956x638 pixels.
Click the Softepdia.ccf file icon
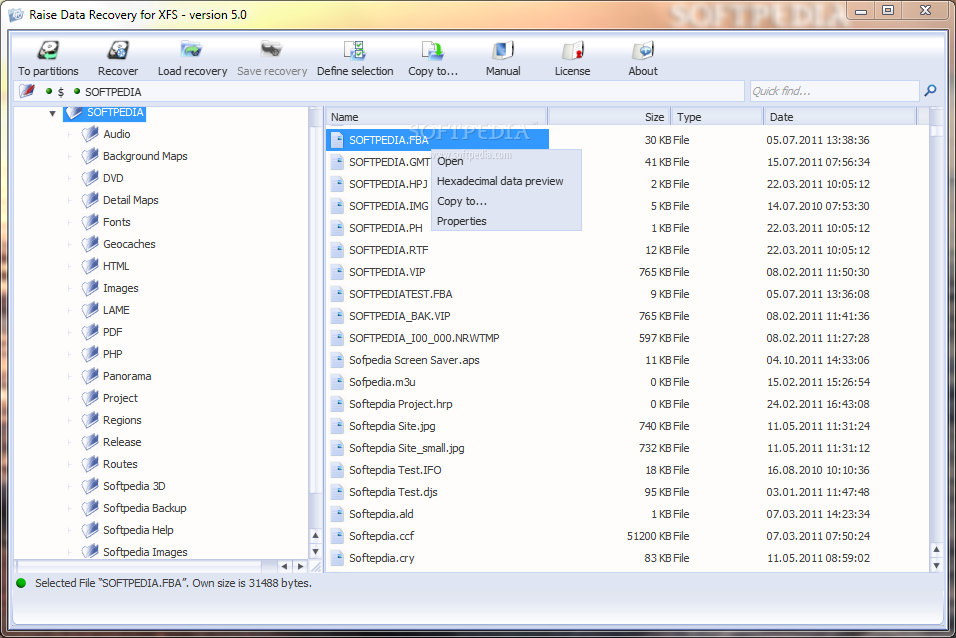tap(337, 536)
